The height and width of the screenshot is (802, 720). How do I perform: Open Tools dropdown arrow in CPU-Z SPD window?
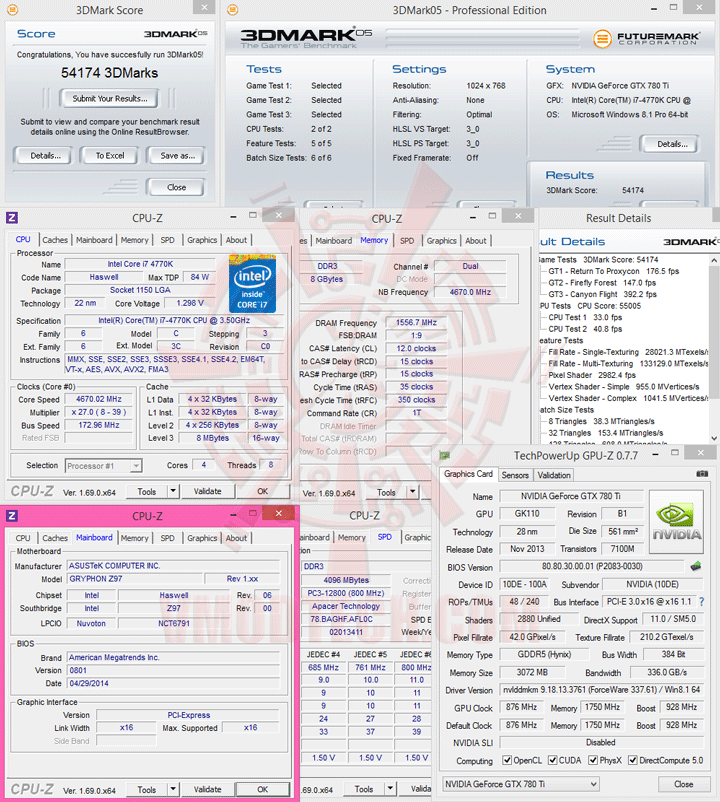(390, 789)
